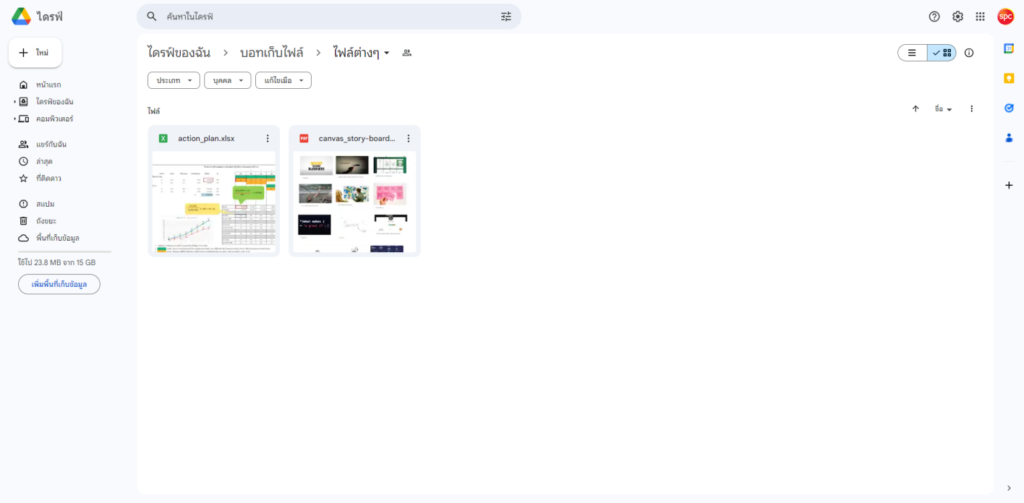Open the Help question mark icon
1024x503 pixels.
(934, 17)
